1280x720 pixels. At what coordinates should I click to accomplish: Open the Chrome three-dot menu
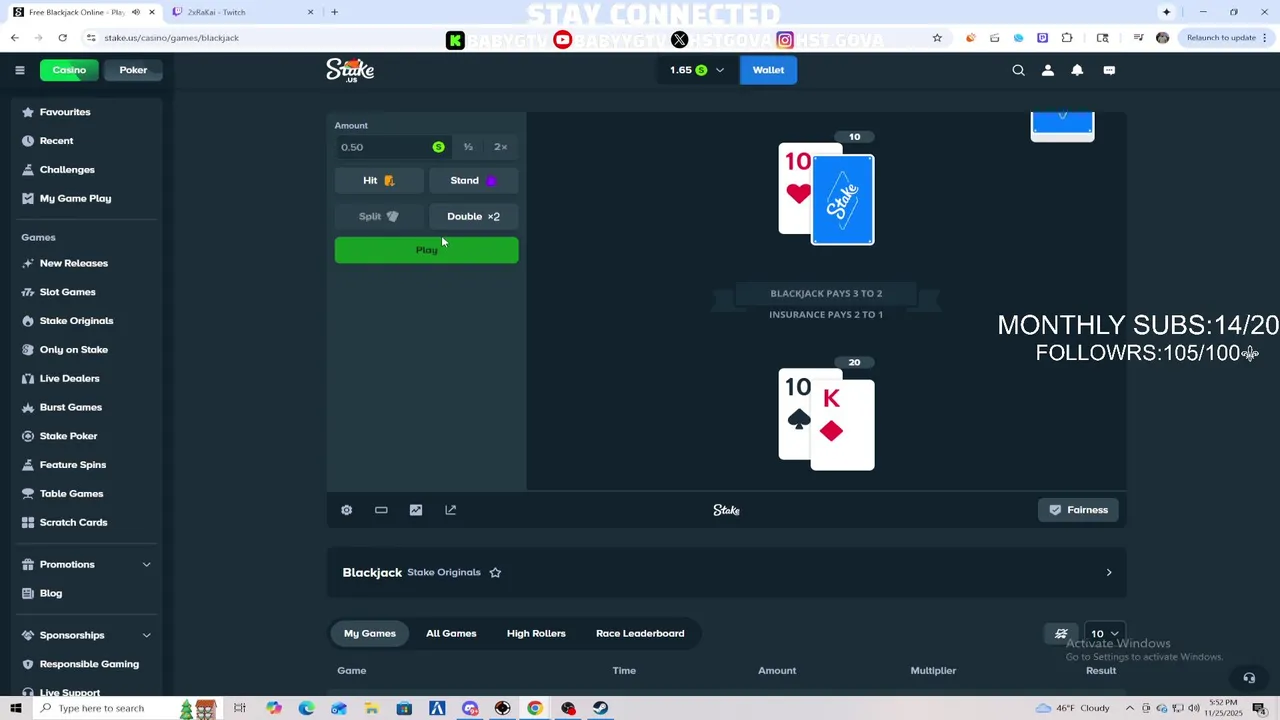point(1264,38)
